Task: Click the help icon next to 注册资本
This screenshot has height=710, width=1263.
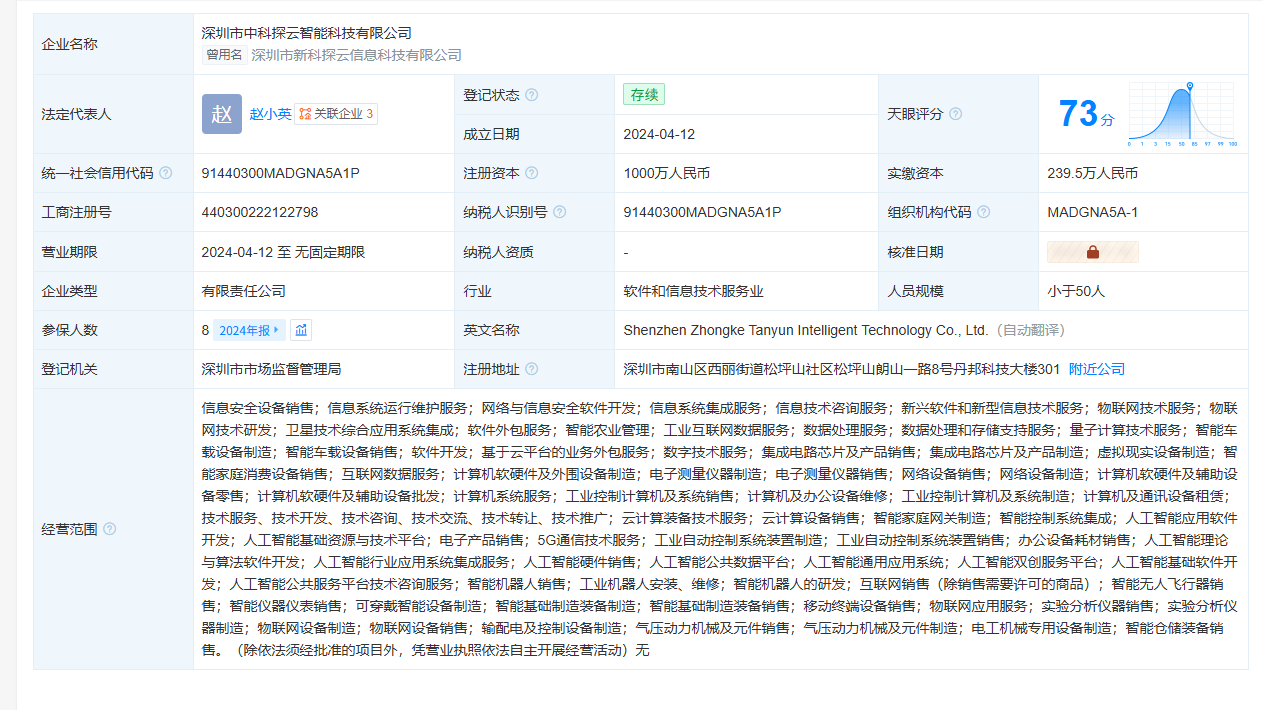Action: tap(531, 173)
